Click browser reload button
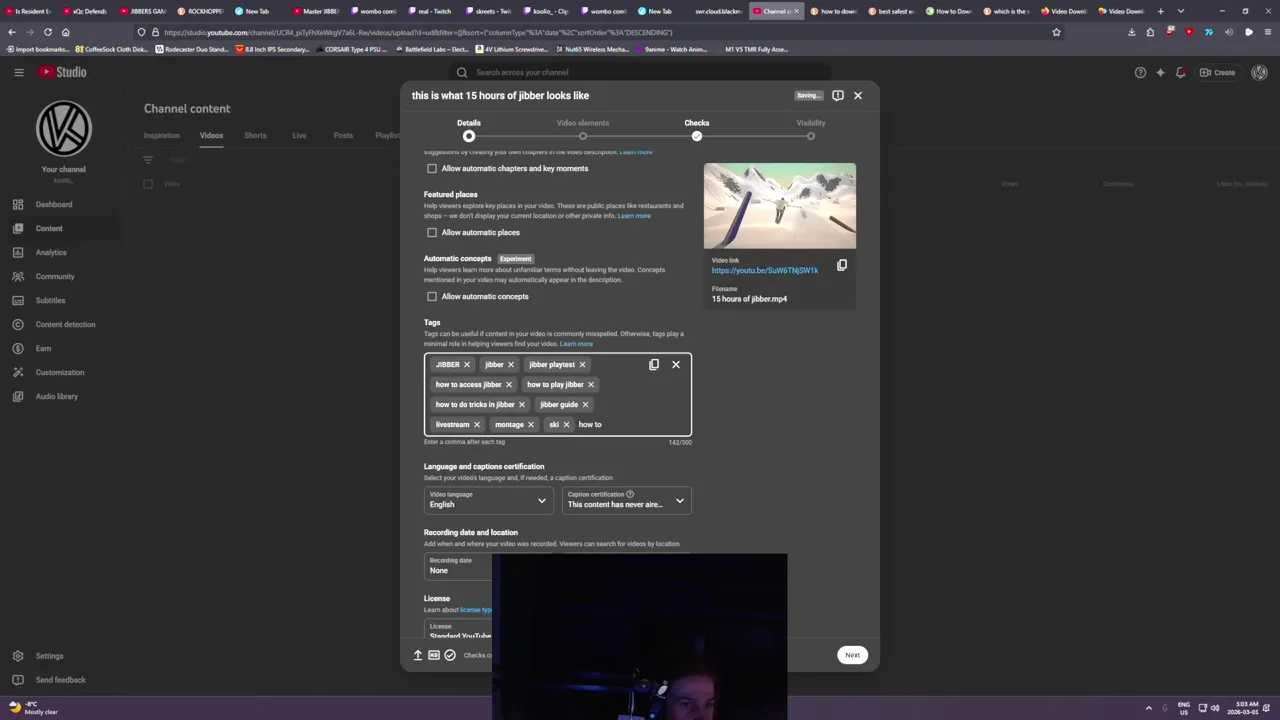The image size is (1280, 720). point(48,32)
